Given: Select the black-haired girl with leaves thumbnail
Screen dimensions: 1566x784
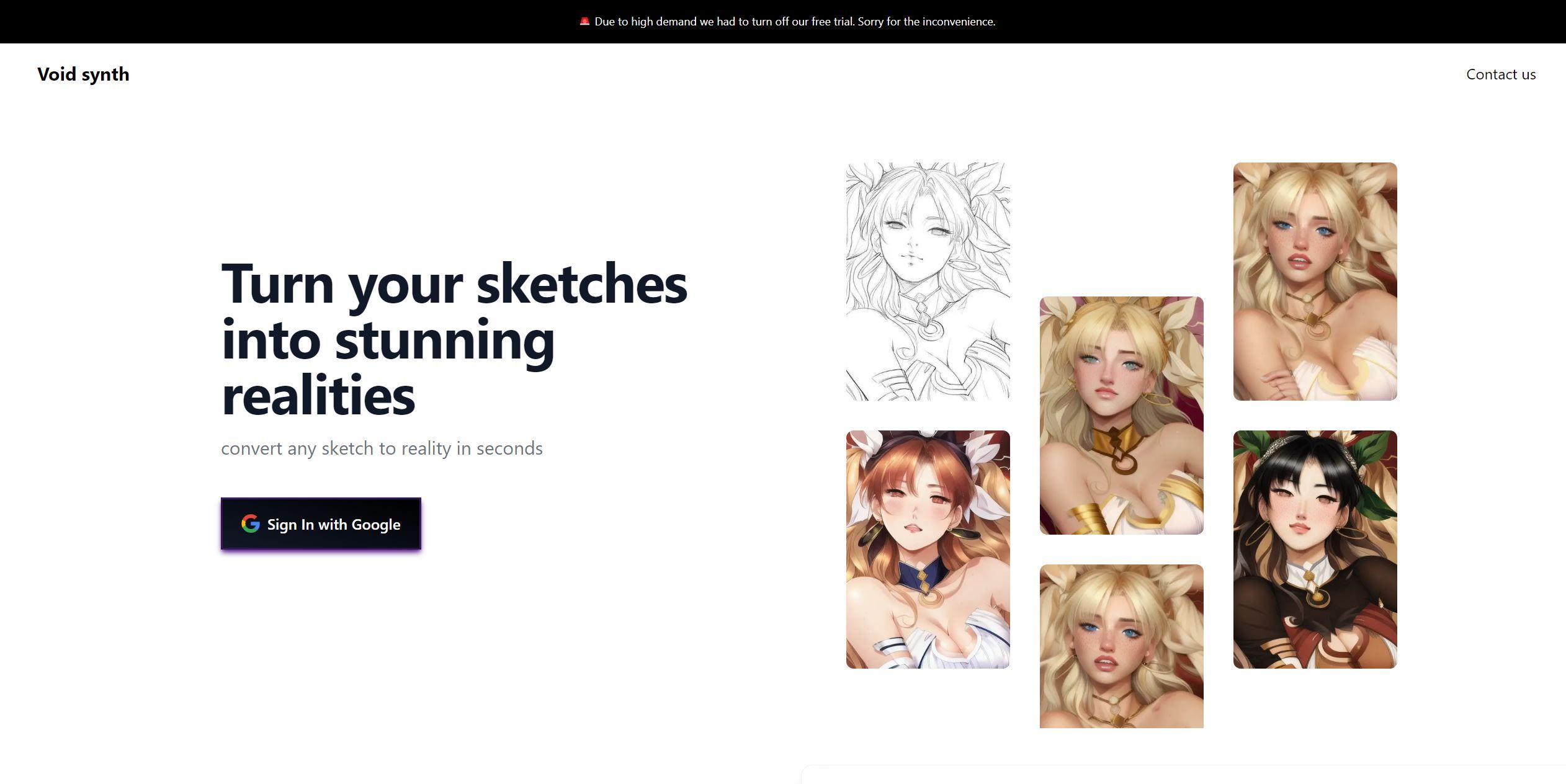Looking at the screenshot, I should click(x=1315, y=549).
